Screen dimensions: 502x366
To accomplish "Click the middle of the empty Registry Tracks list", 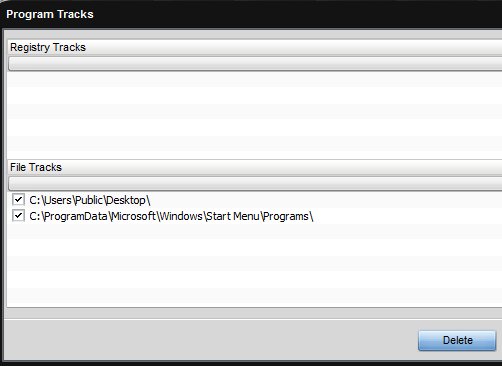I will point(255,113).
